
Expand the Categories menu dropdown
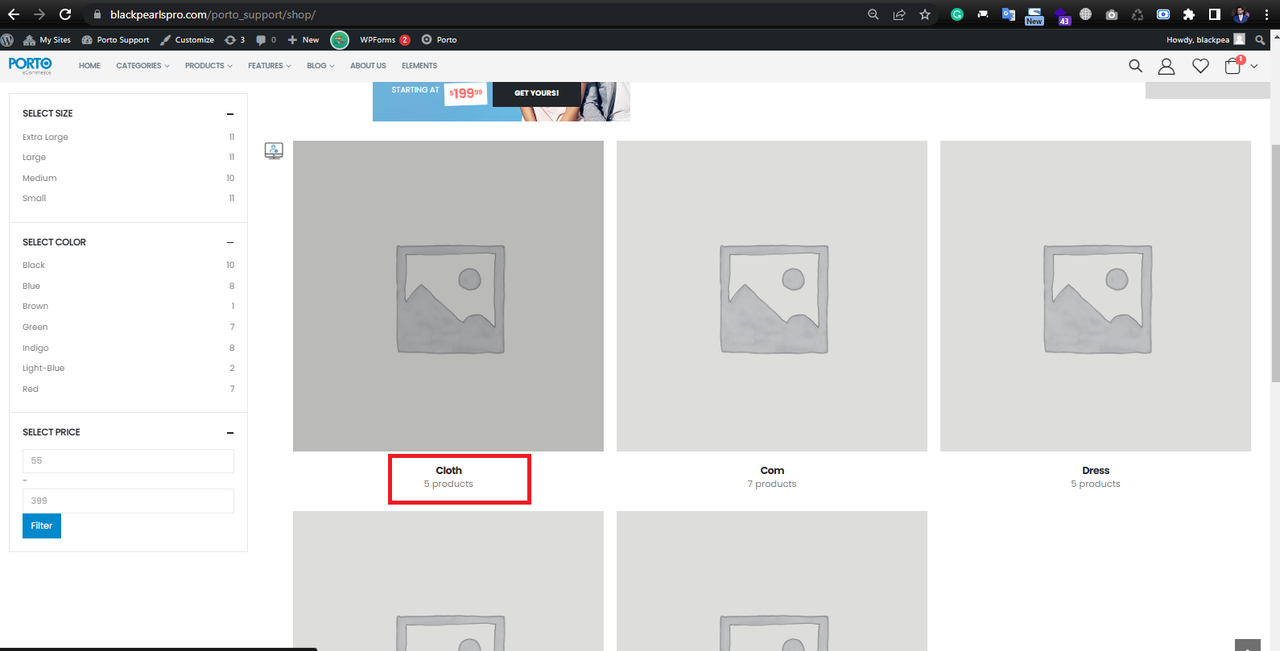(143, 66)
